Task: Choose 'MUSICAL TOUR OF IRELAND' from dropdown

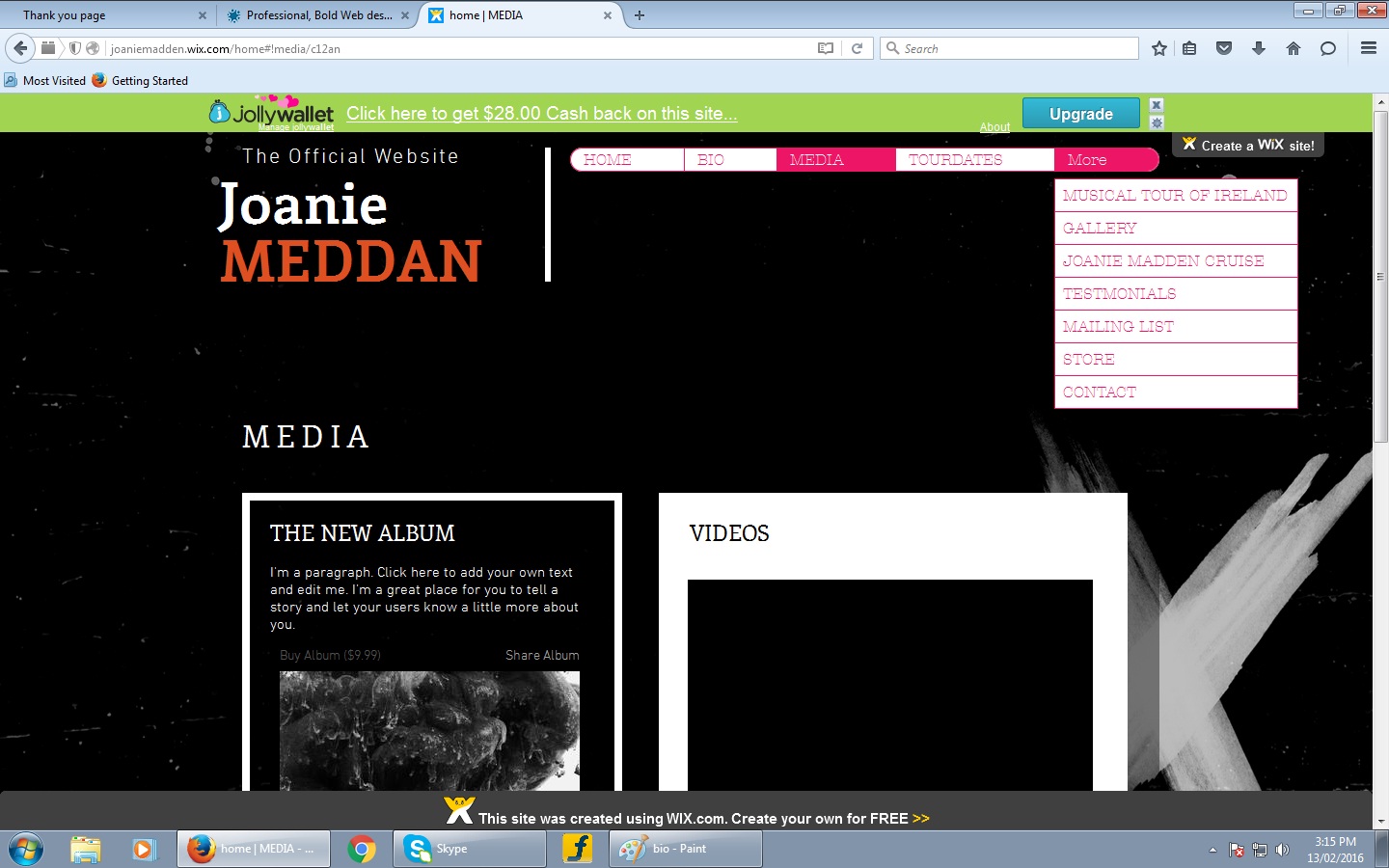Action: [x=1176, y=195]
